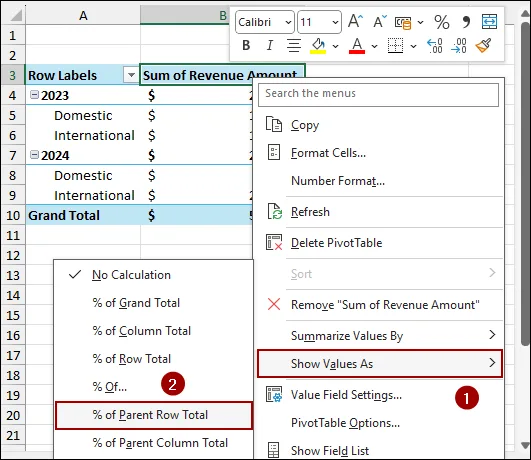
Task: Toggle Bold in the mini toolbar
Action: click(246, 45)
